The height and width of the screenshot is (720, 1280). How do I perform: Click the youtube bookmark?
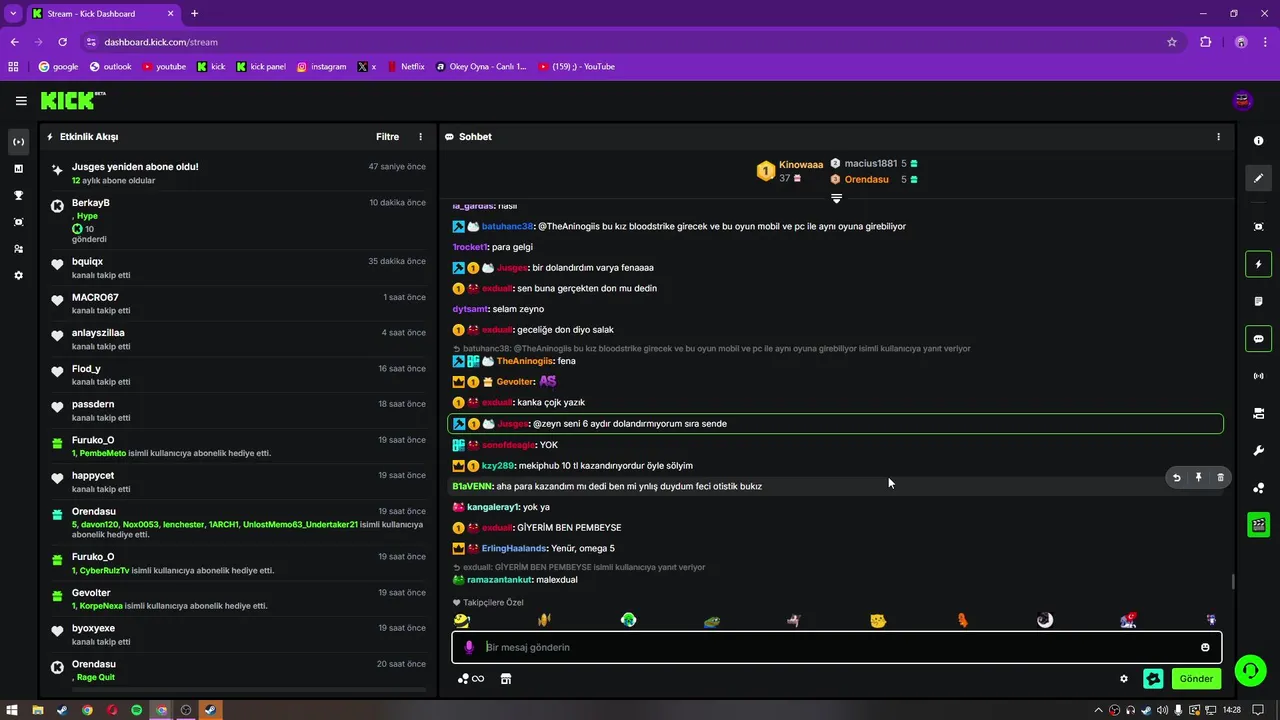(x=164, y=67)
